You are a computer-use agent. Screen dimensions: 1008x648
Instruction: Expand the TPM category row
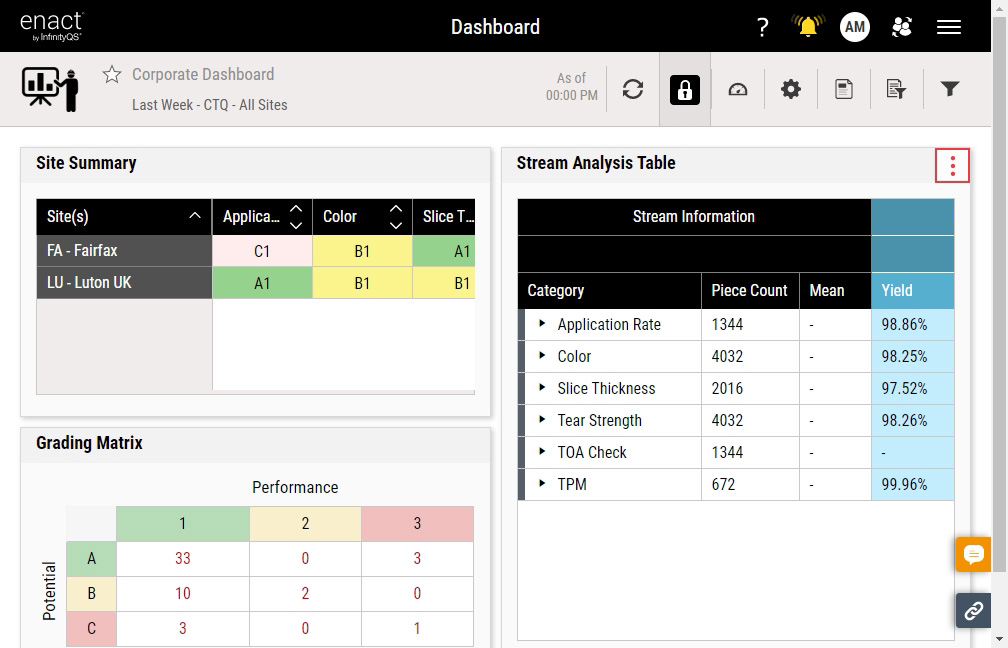coord(542,484)
